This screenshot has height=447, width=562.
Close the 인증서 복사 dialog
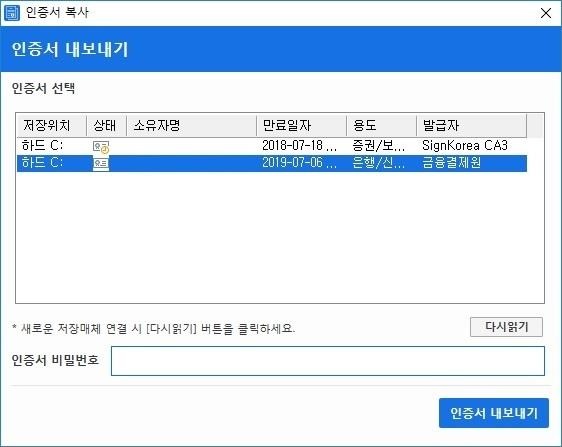546,13
